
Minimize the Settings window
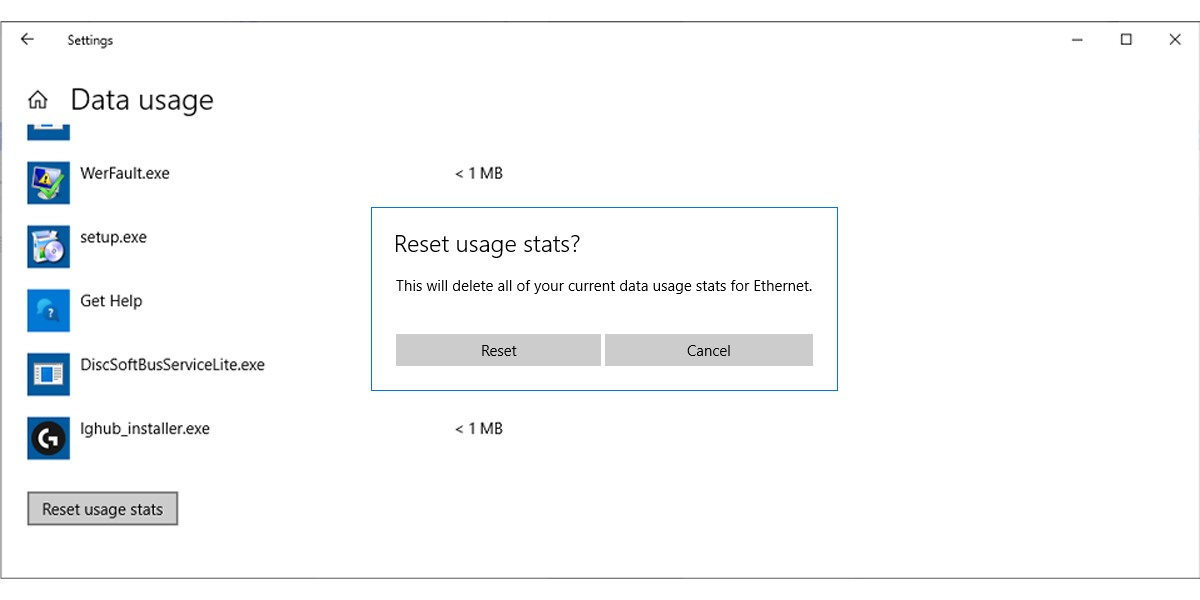point(1075,39)
